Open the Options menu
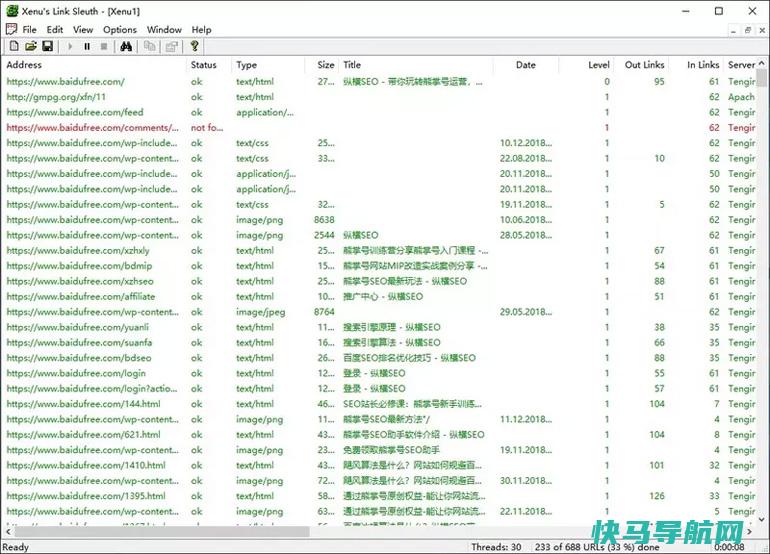Screen dimensions: 770x554 click(120, 29)
